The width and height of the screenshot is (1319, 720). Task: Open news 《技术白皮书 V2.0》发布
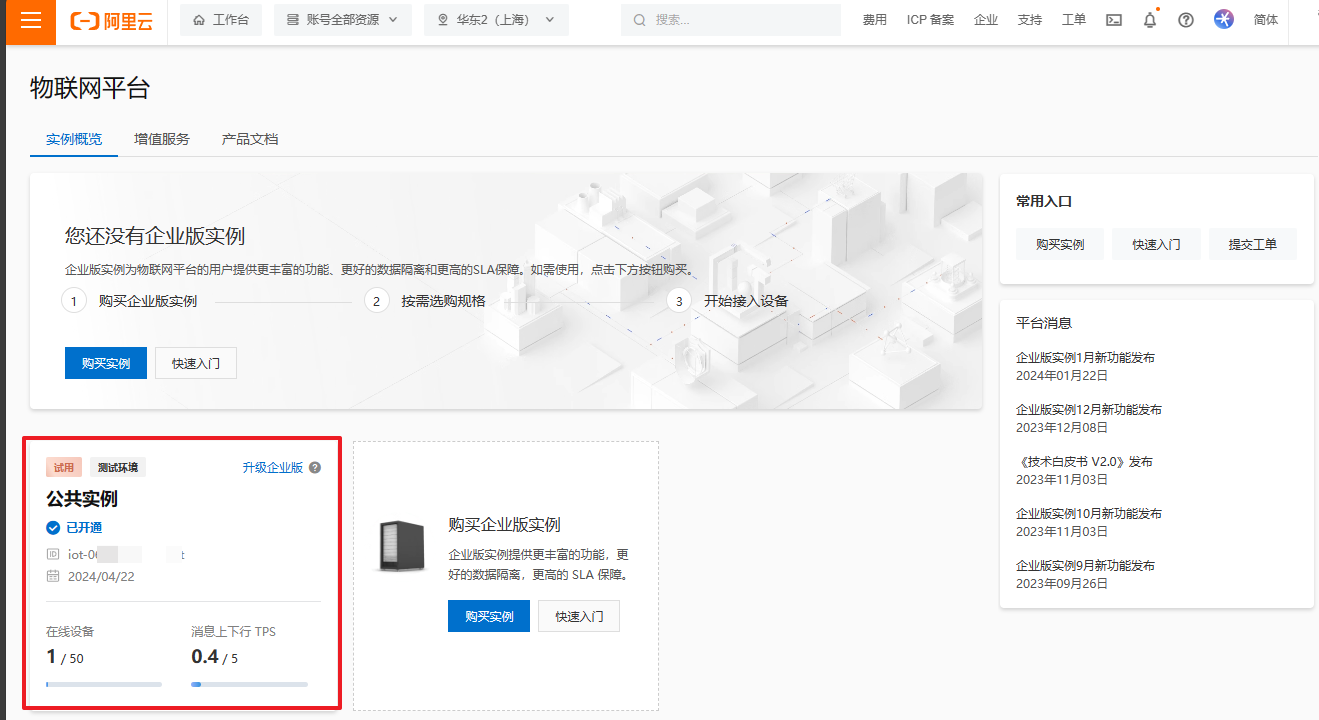pyautogui.click(x=1085, y=461)
